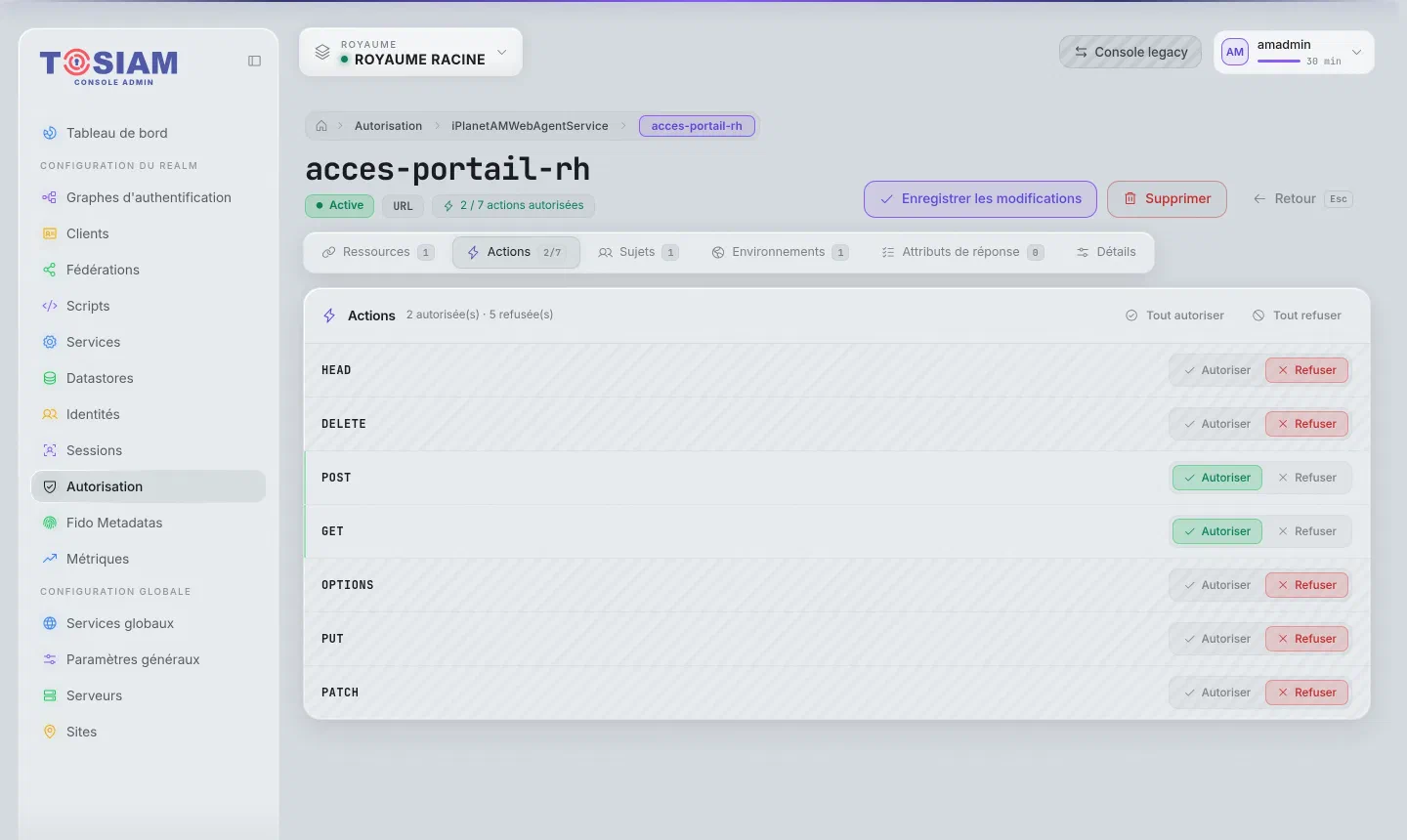Viewport: 1407px width, 840px height.
Task: Set POST action to Refuser
Action: tap(1306, 478)
